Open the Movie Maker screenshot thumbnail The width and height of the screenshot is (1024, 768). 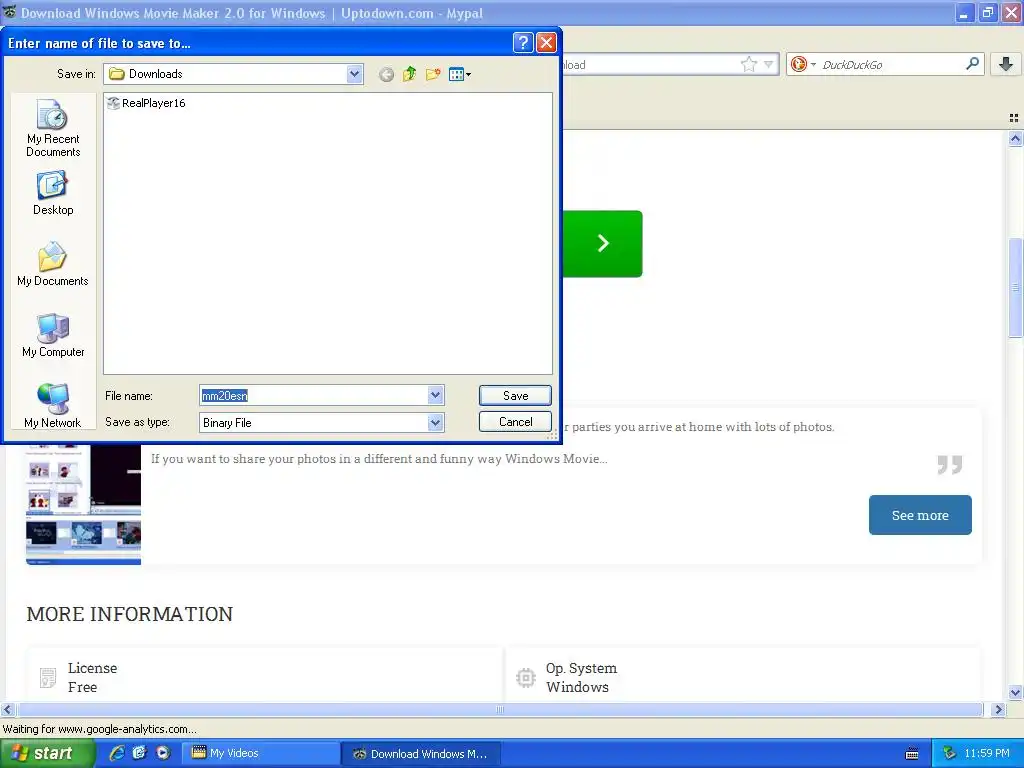click(83, 504)
